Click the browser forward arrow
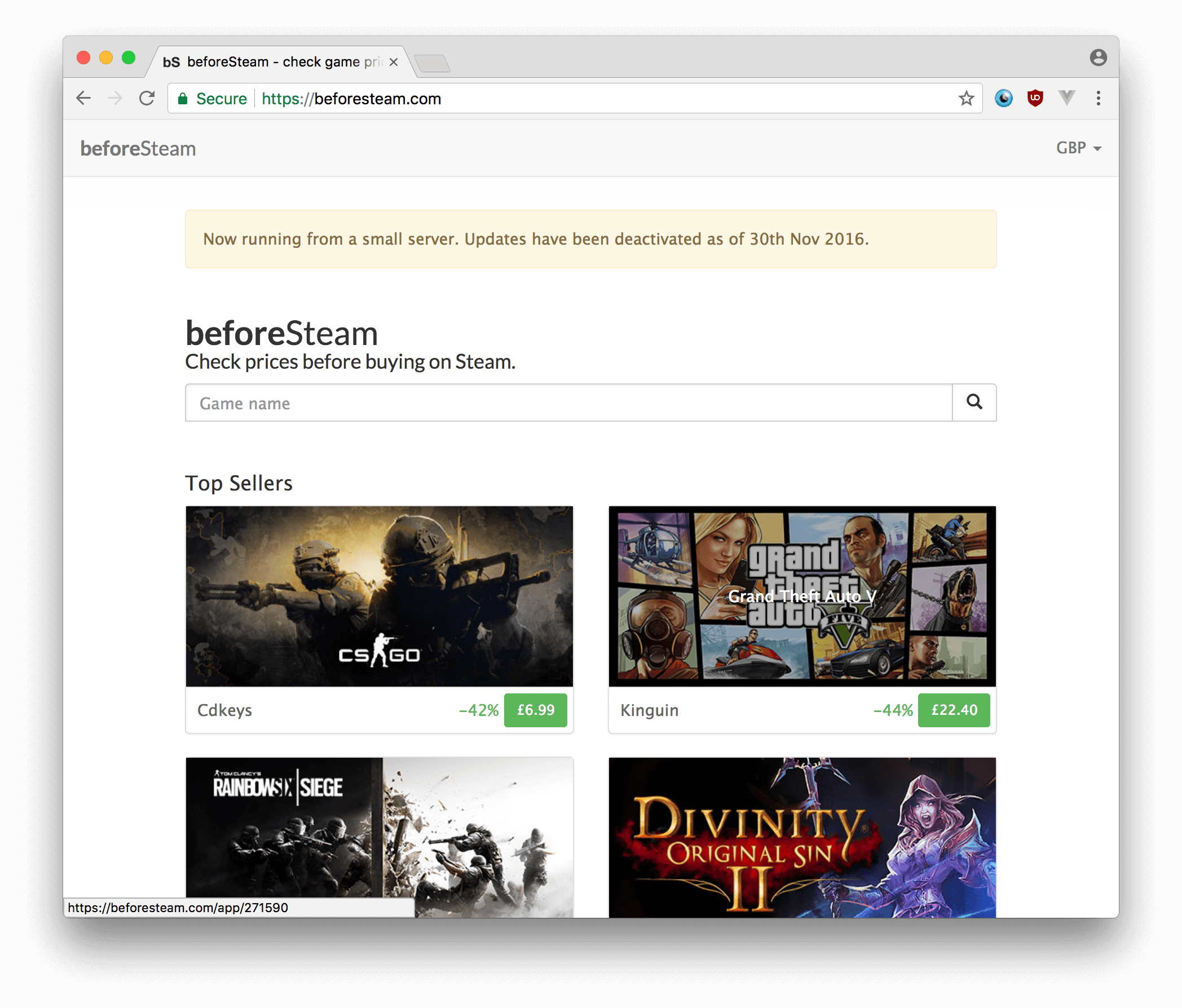The width and height of the screenshot is (1182, 1008). [115, 98]
